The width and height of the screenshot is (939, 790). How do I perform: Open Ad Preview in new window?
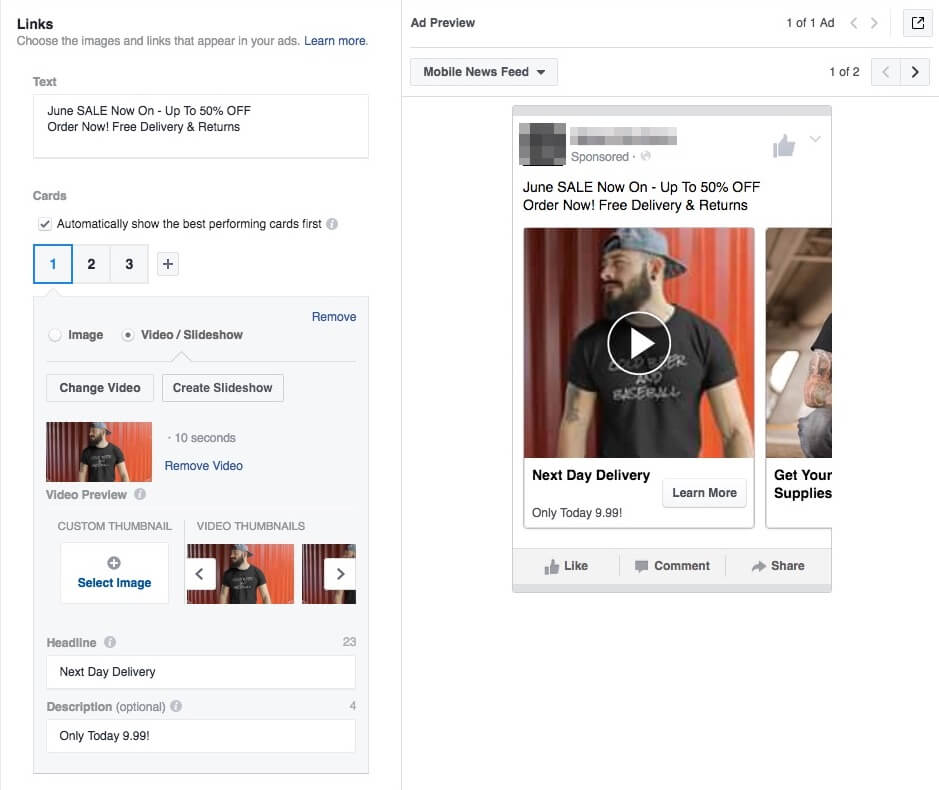coord(917,23)
